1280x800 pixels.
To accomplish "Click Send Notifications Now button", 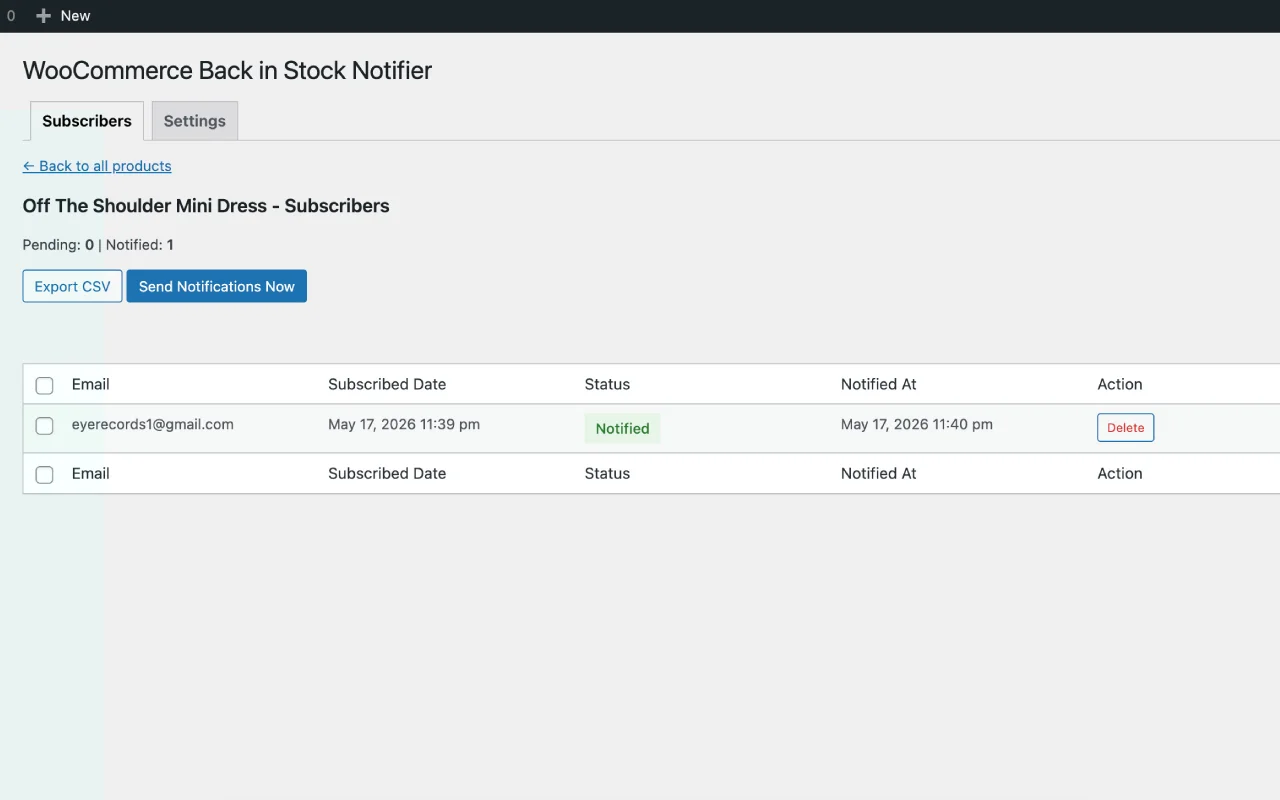I will coord(217,286).
